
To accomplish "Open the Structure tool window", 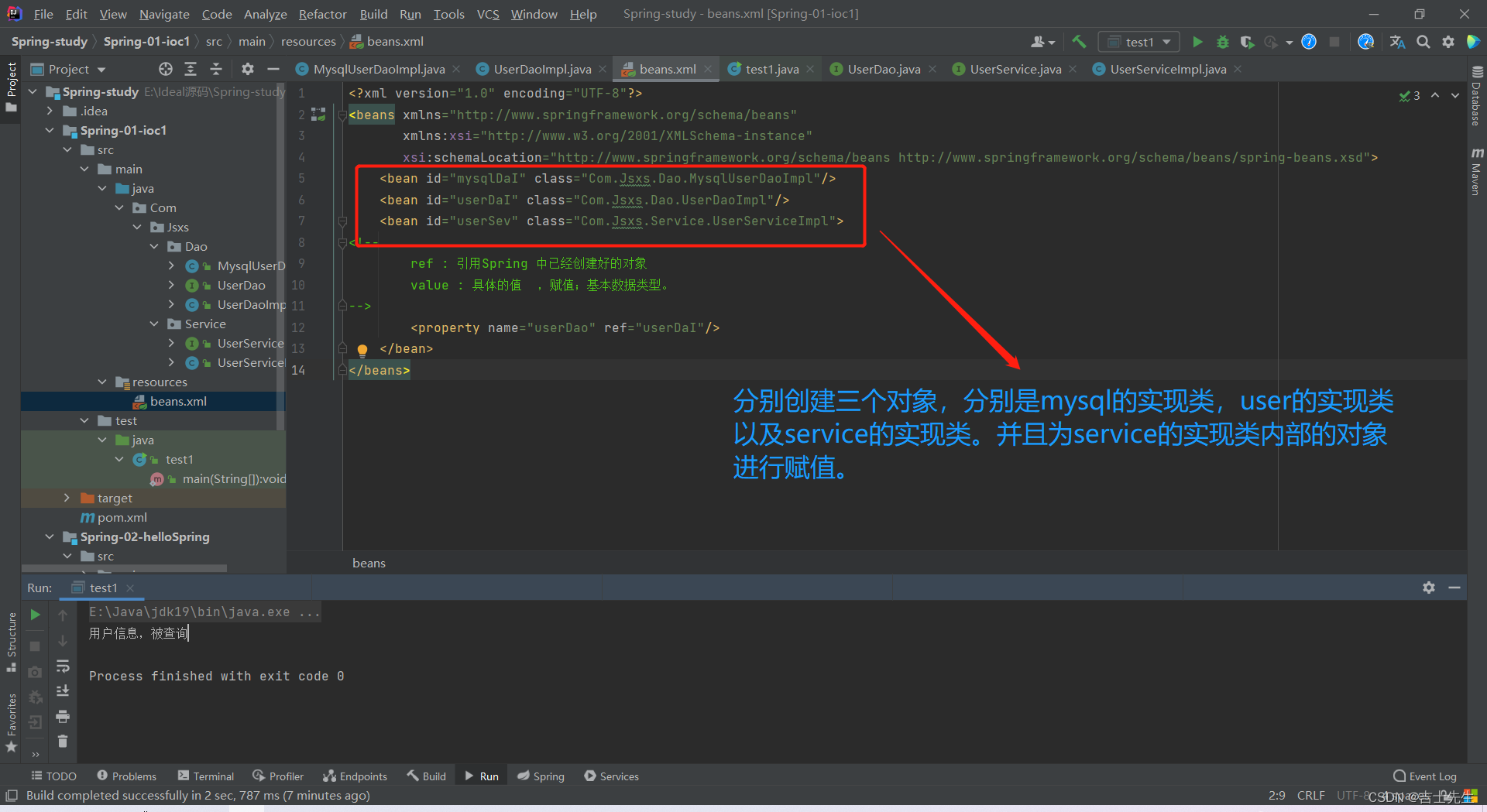I will click(x=11, y=642).
